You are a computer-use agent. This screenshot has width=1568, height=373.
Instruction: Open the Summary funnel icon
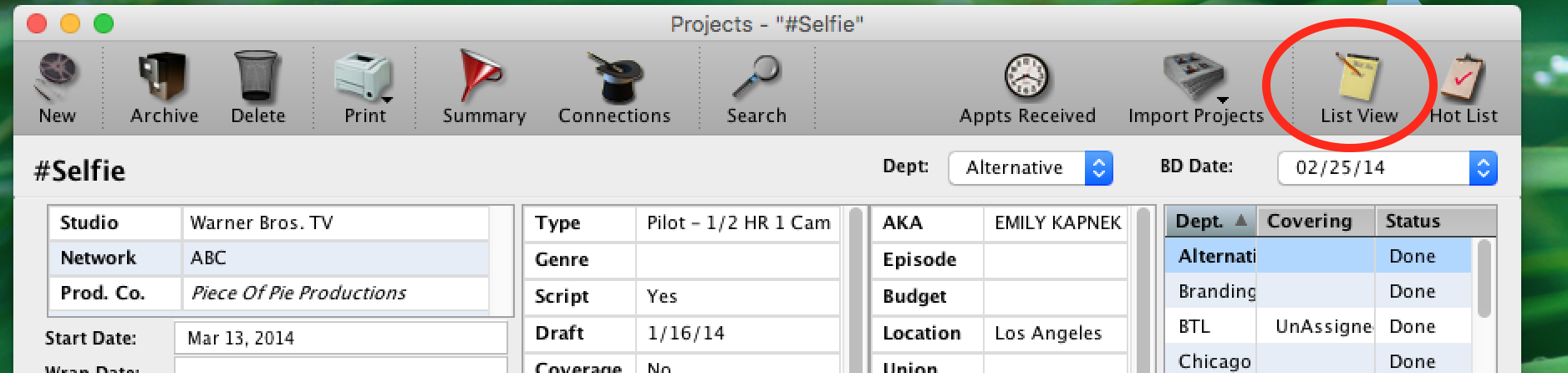pyautogui.click(x=481, y=75)
